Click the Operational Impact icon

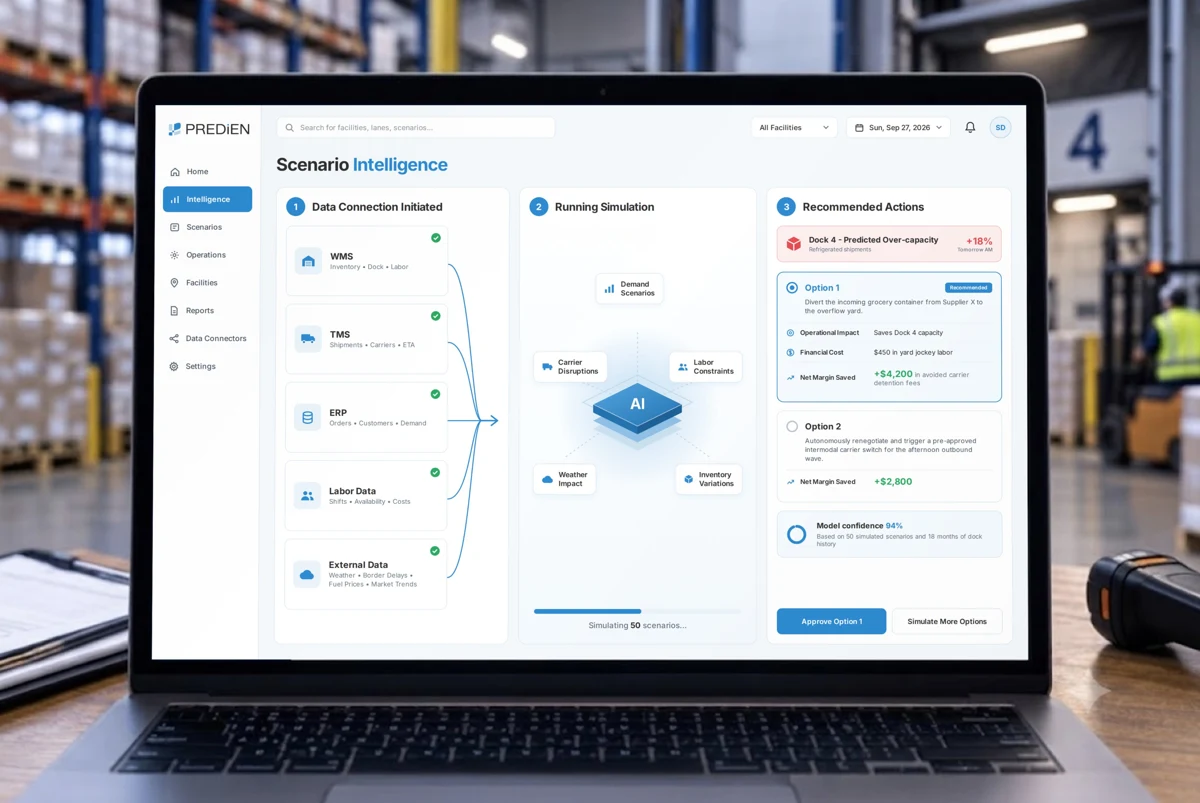[x=790, y=333]
